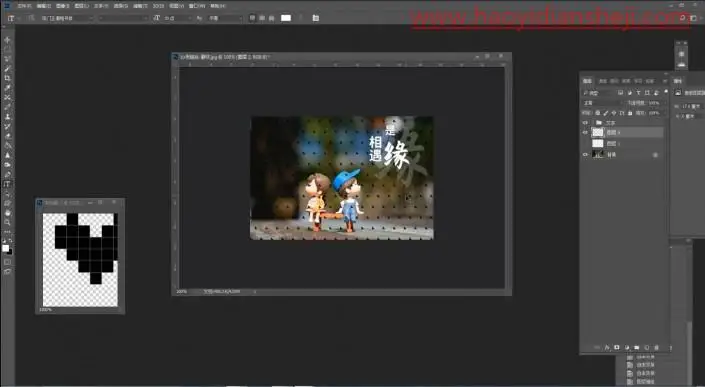Create a new group in Layers panel
This screenshot has height=387, width=705.
[637, 347]
